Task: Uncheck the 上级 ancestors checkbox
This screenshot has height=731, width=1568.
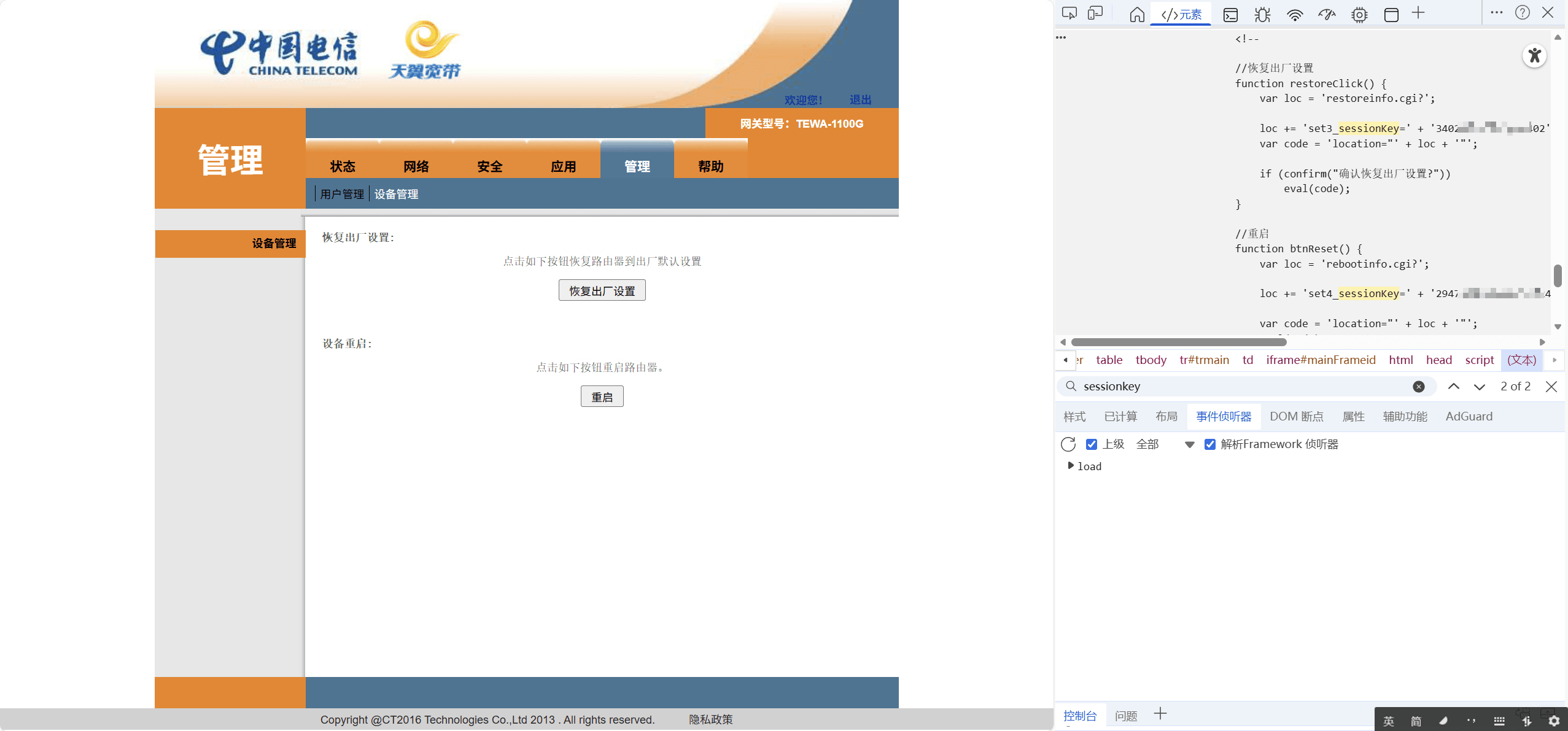Action: pos(1091,444)
